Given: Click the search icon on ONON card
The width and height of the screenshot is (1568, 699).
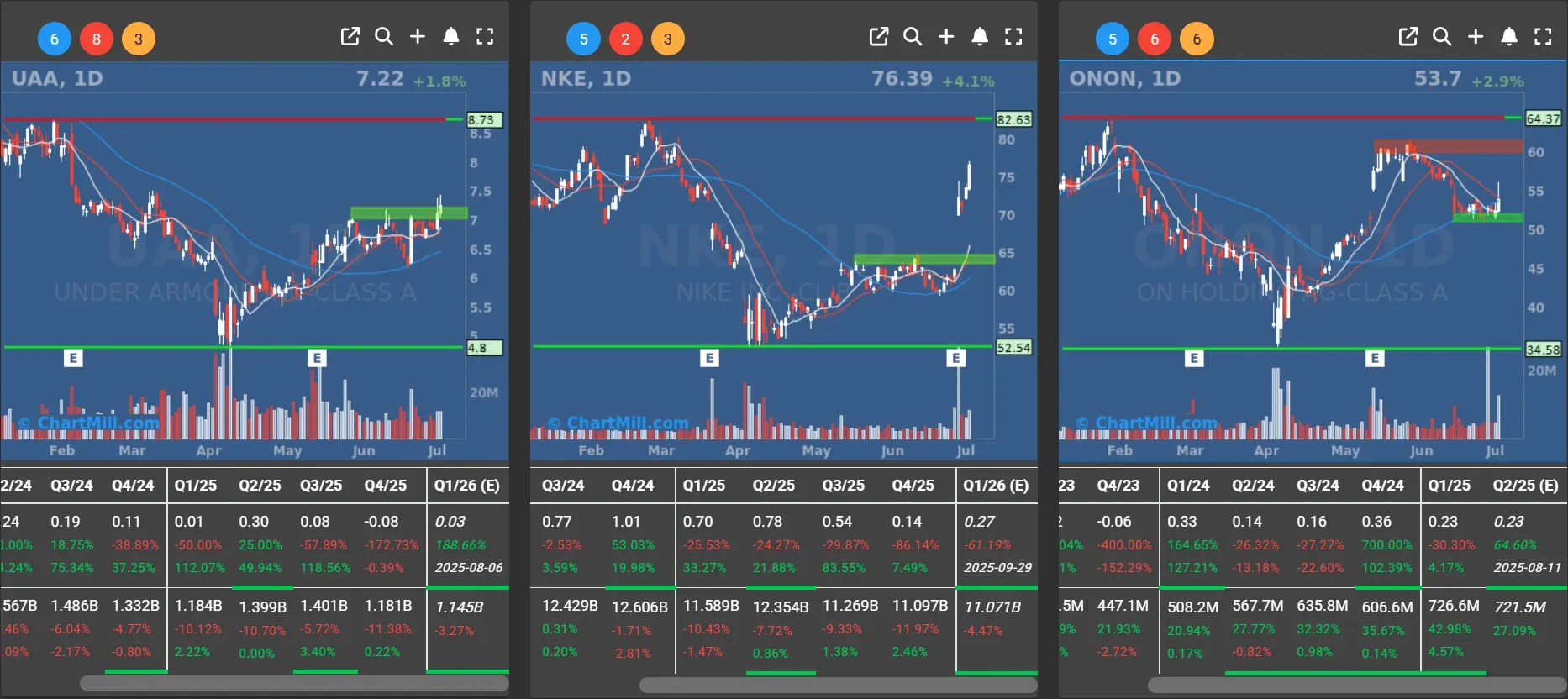Looking at the screenshot, I should pyautogui.click(x=1442, y=36).
